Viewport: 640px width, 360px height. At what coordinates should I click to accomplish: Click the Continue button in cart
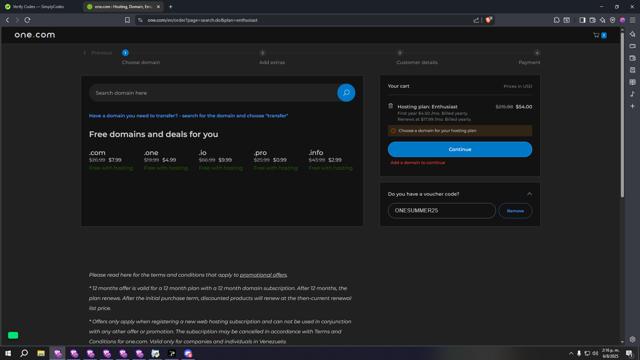pos(460,149)
